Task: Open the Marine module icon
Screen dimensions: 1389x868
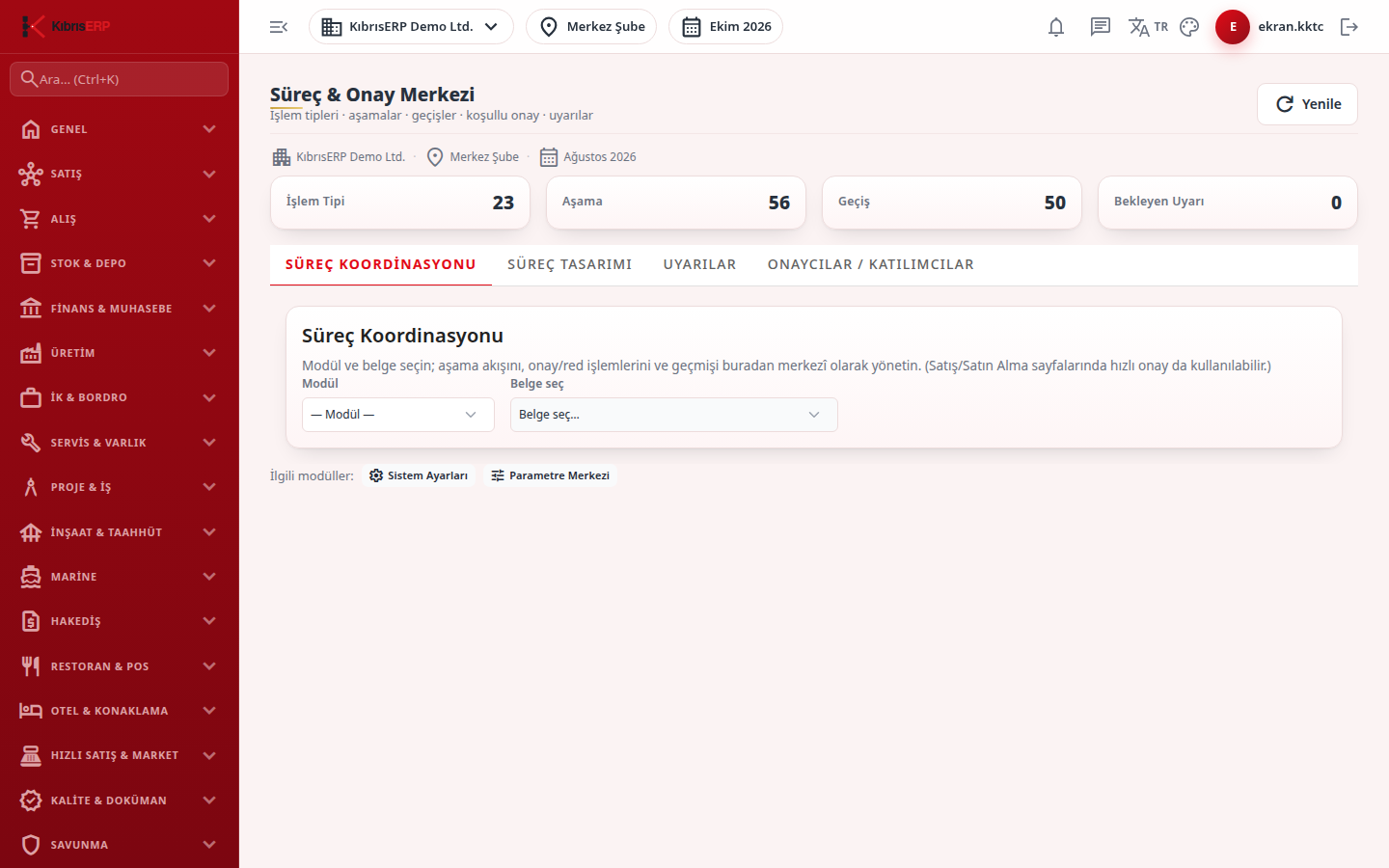Action: click(31, 577)
